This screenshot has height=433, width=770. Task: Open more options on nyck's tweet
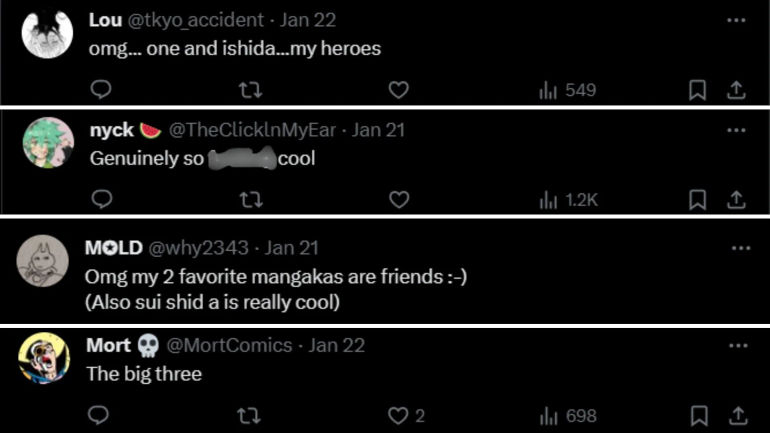pos(736,130)
